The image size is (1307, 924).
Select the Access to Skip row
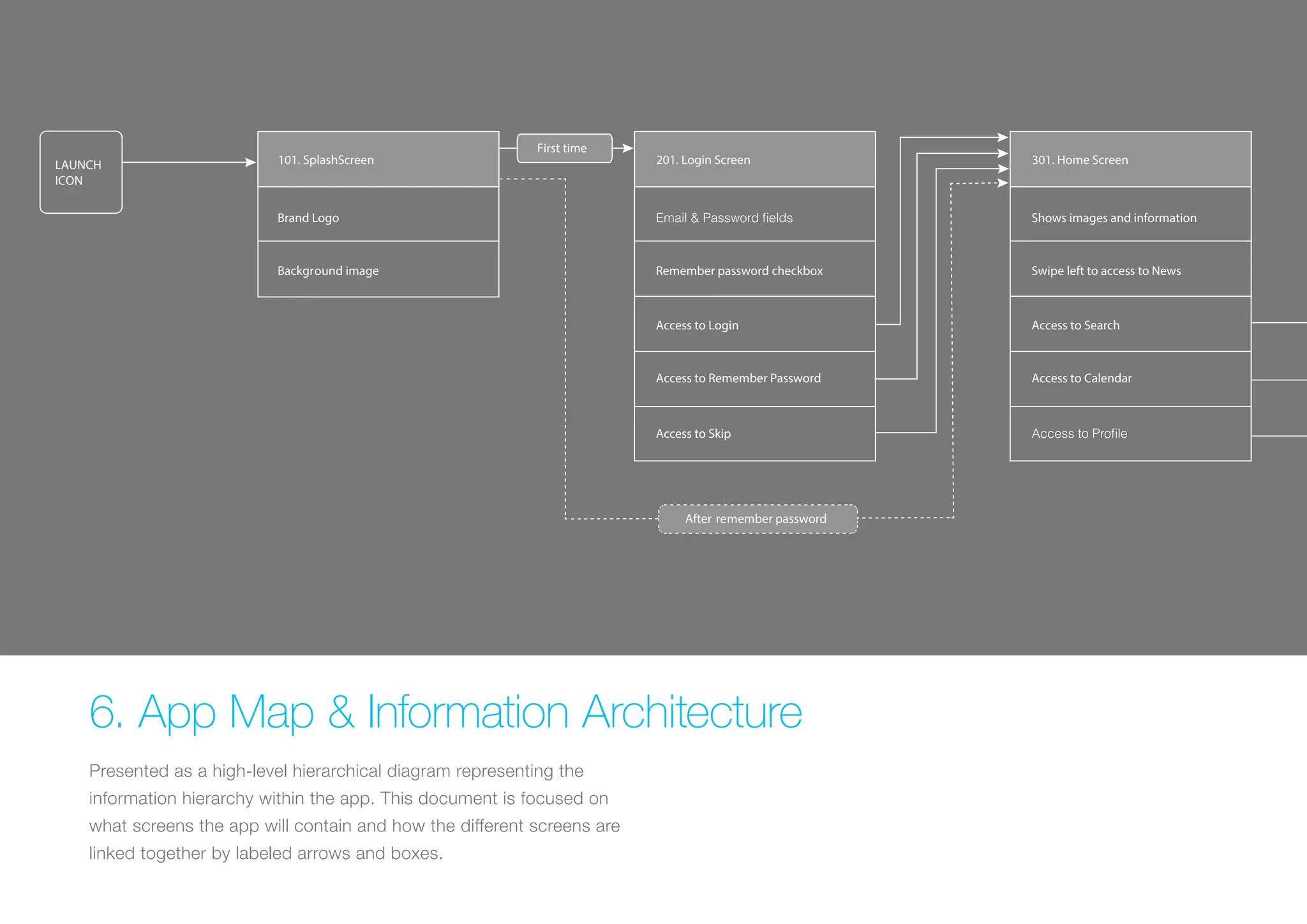754,433
